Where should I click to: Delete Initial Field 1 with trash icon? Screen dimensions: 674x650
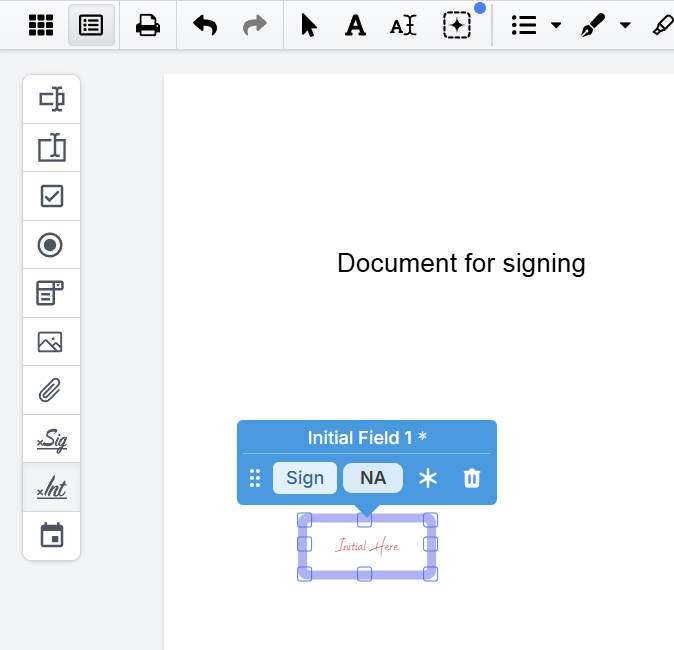tap(472, 478)
